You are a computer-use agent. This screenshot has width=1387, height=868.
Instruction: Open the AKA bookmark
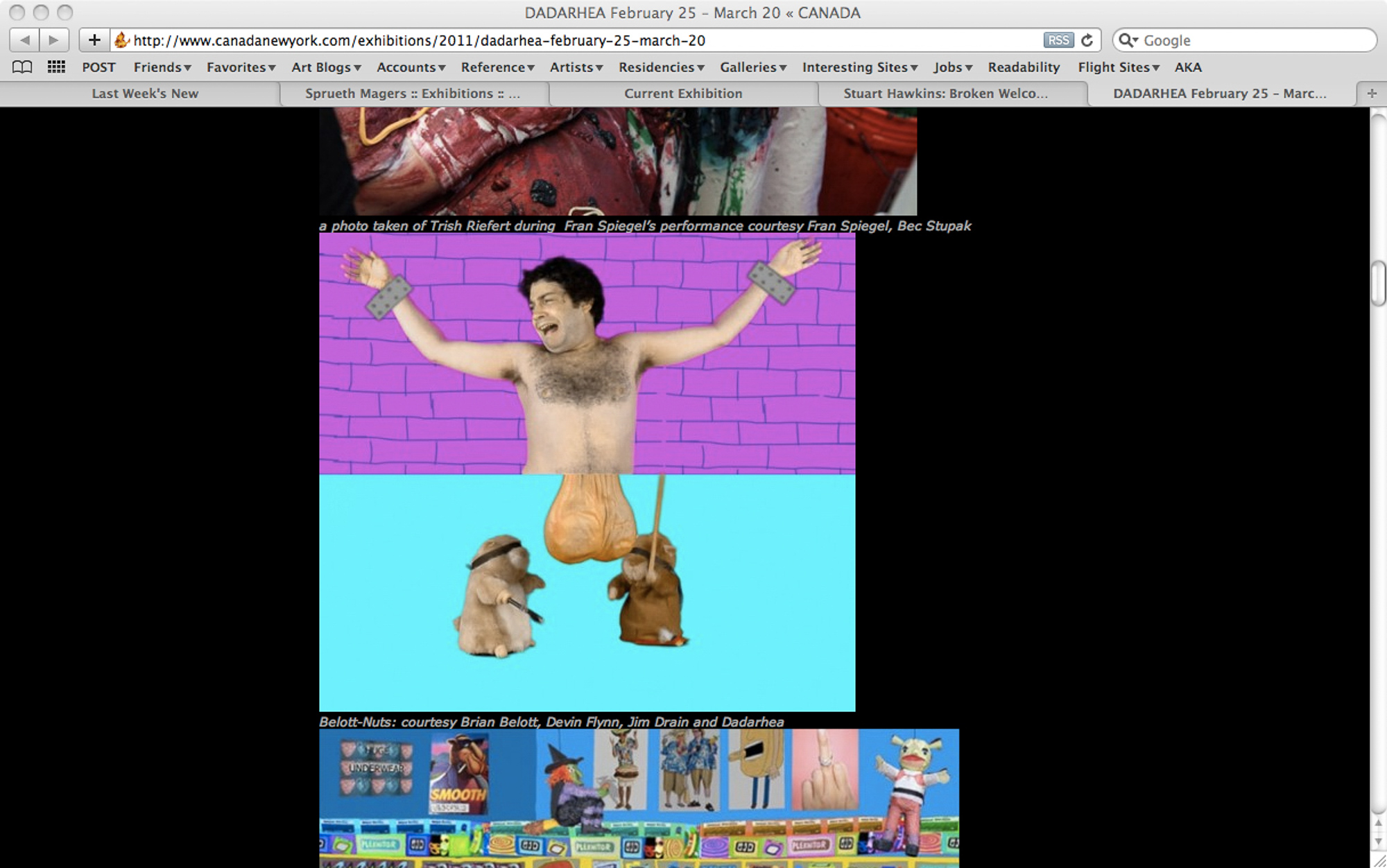(1188, 67)
